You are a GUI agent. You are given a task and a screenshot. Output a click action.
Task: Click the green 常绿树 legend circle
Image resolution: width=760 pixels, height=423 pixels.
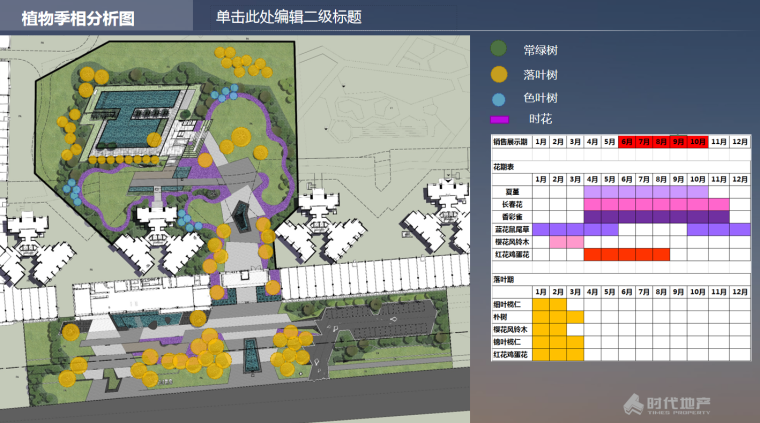pos(500,49)
